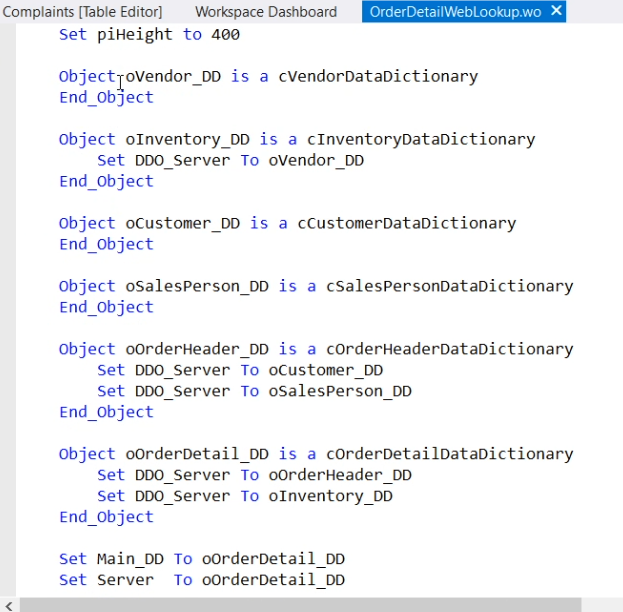623x612 pixels.
Task: Click cOrderHeaderDataDictionary class name
Action: (x=449, y=349)
